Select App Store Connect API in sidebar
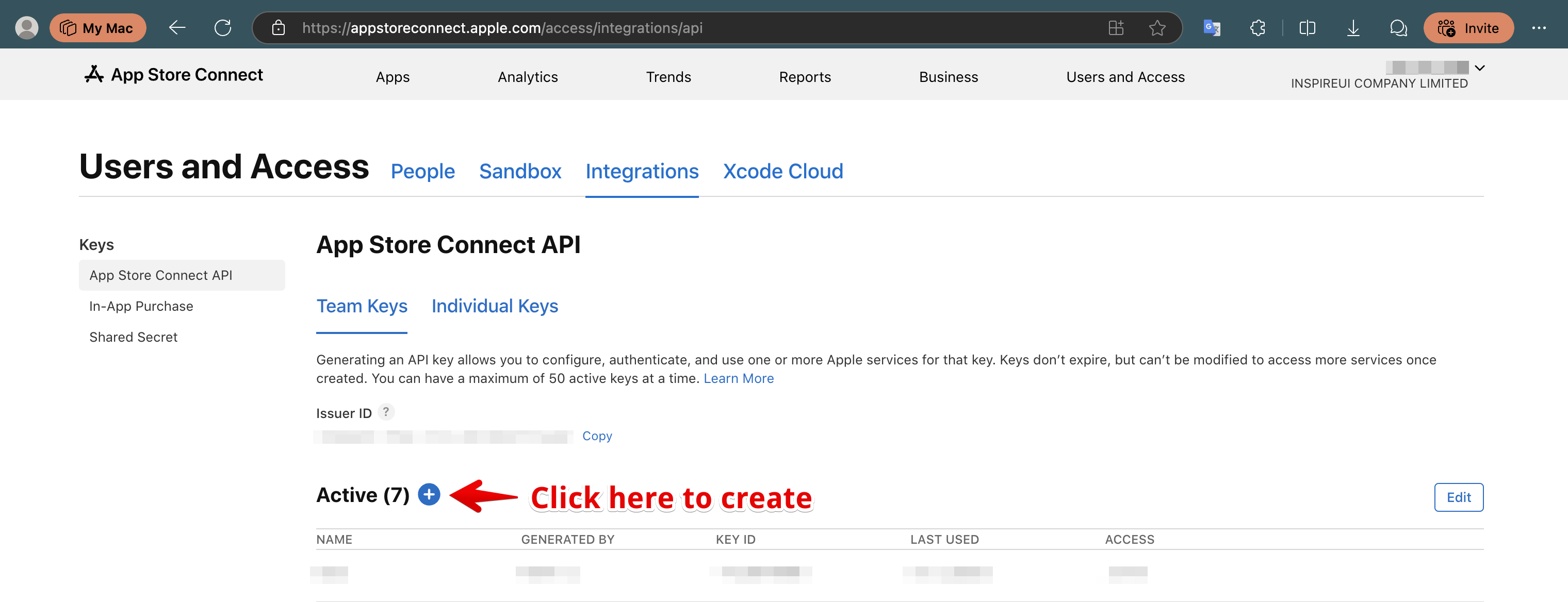 [x=182, y=275]
